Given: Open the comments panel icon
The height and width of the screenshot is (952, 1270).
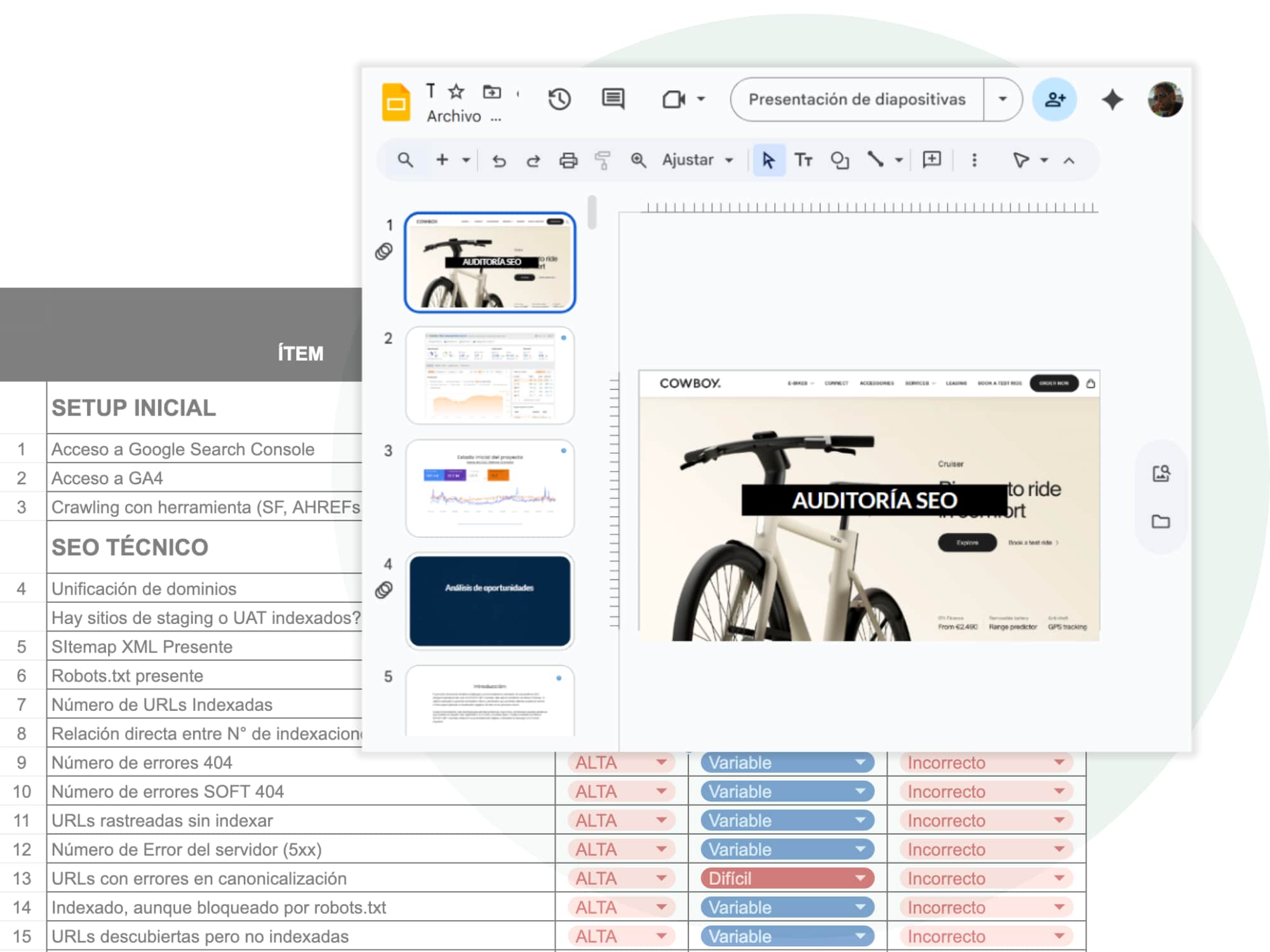Looking at the screenshot, I should point(613,99).
